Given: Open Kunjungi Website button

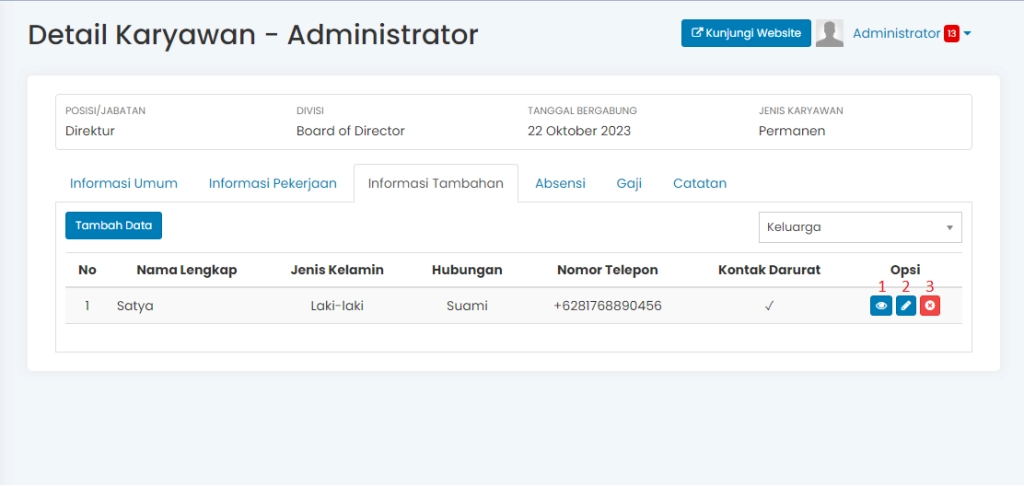Looking at the screenshot, I should pyautogui.click(x=746, y=33).
